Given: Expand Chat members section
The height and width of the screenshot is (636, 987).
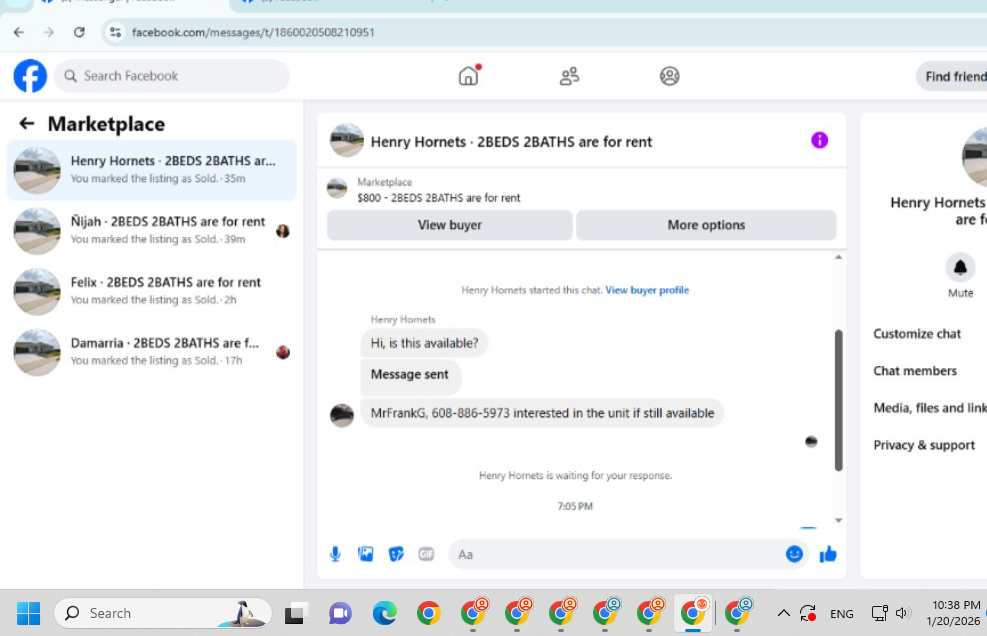Looking at the screenshot, I should point(915,371).
